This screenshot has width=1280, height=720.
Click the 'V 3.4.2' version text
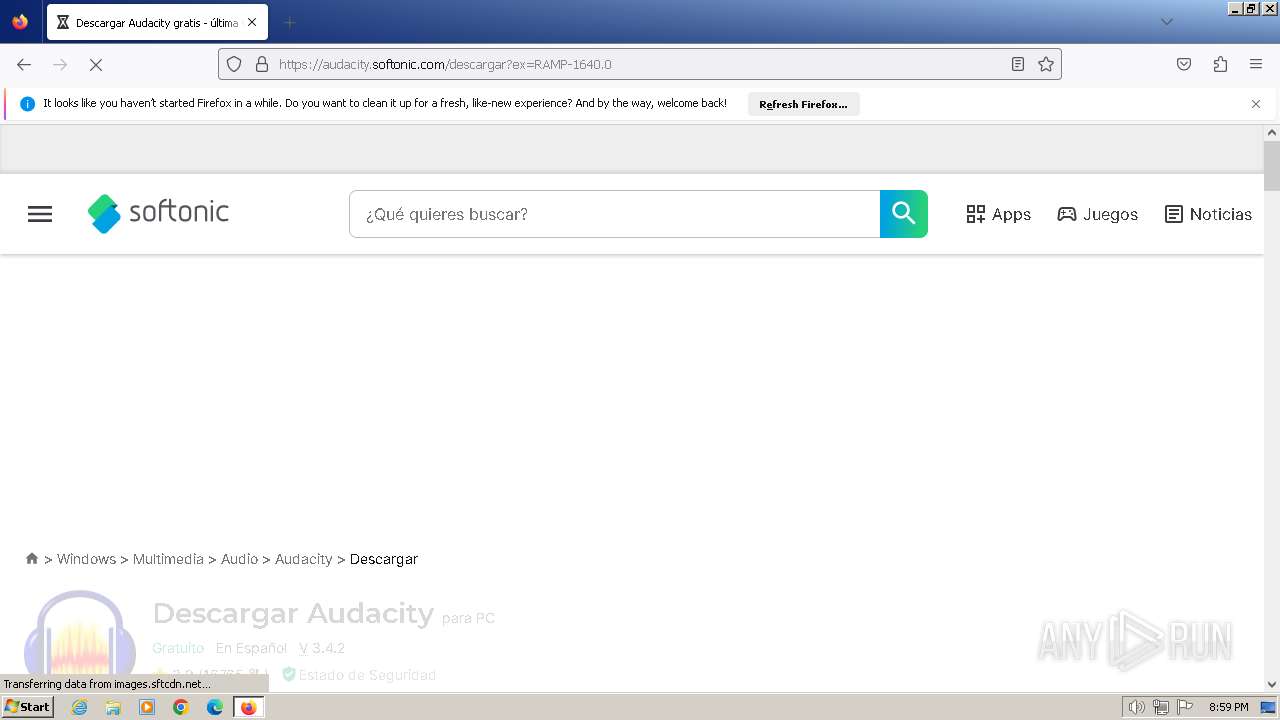(x=322, y=648)
